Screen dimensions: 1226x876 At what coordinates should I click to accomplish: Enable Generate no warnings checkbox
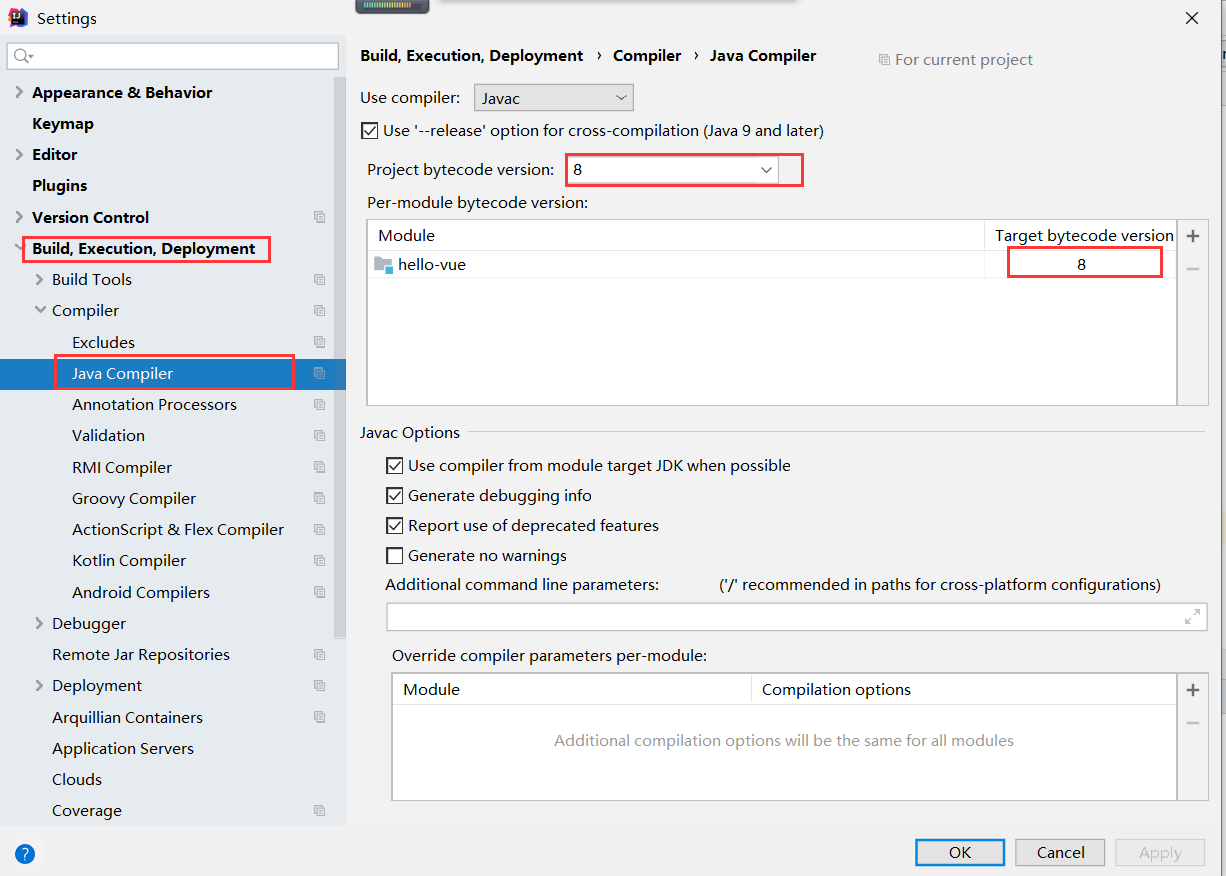[x=394, y=556]
